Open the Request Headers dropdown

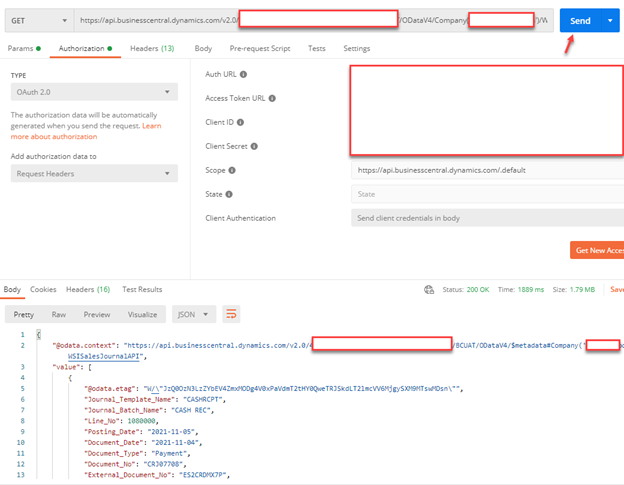click(94, 173)
